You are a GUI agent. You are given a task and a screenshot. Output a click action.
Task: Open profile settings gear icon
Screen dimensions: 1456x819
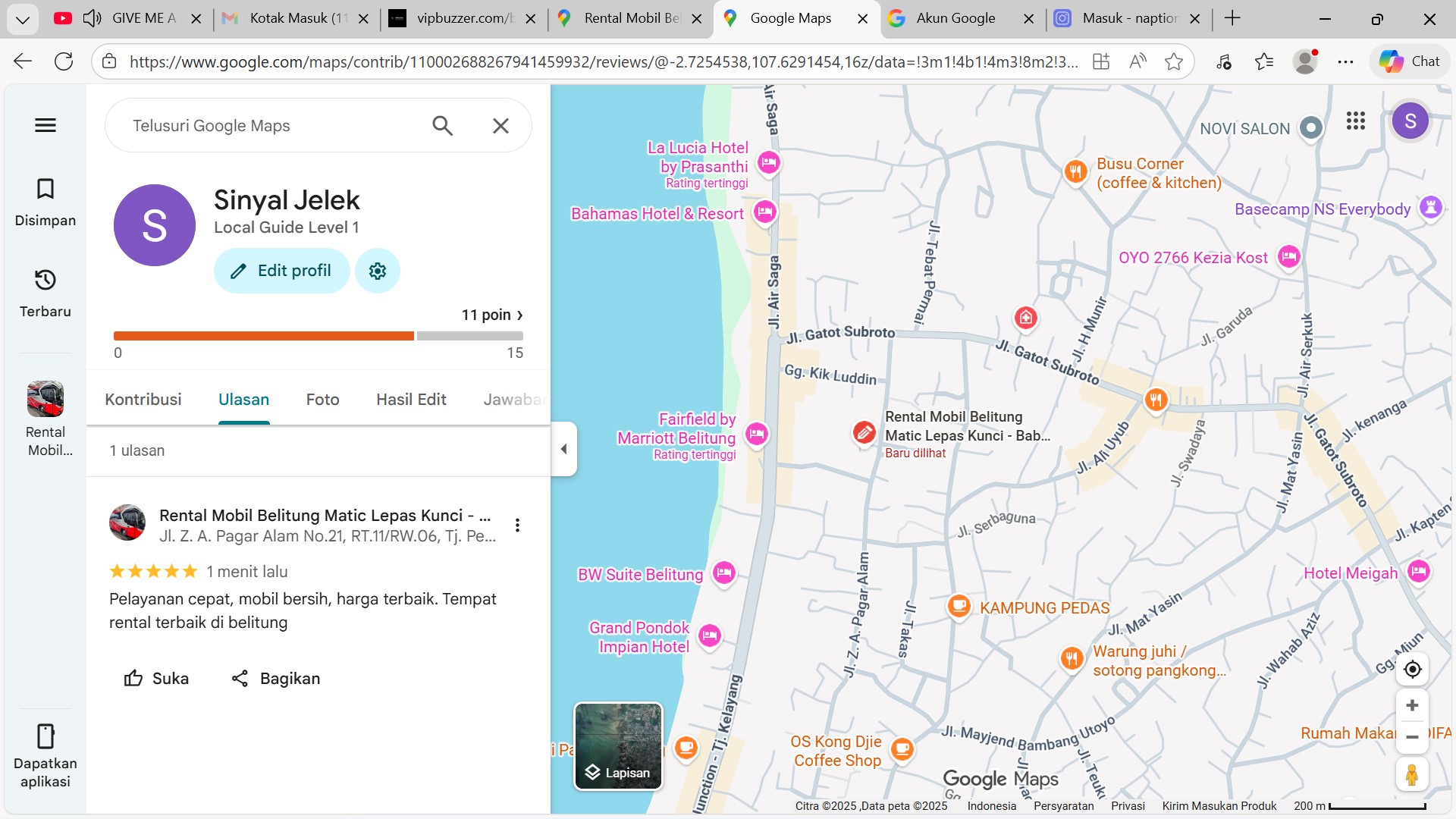pos(377,271)
